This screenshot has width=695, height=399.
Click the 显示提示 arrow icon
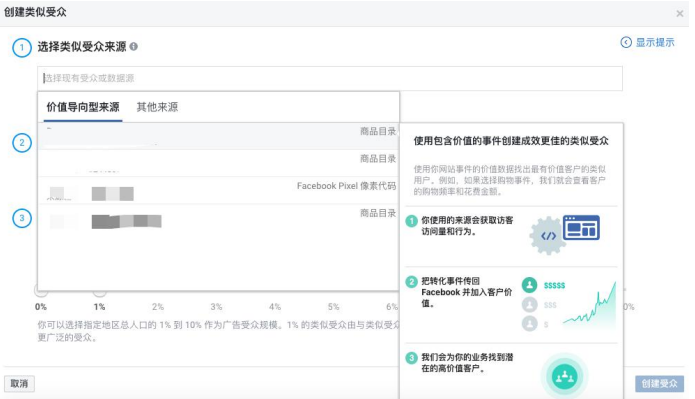tap(626, 42)
